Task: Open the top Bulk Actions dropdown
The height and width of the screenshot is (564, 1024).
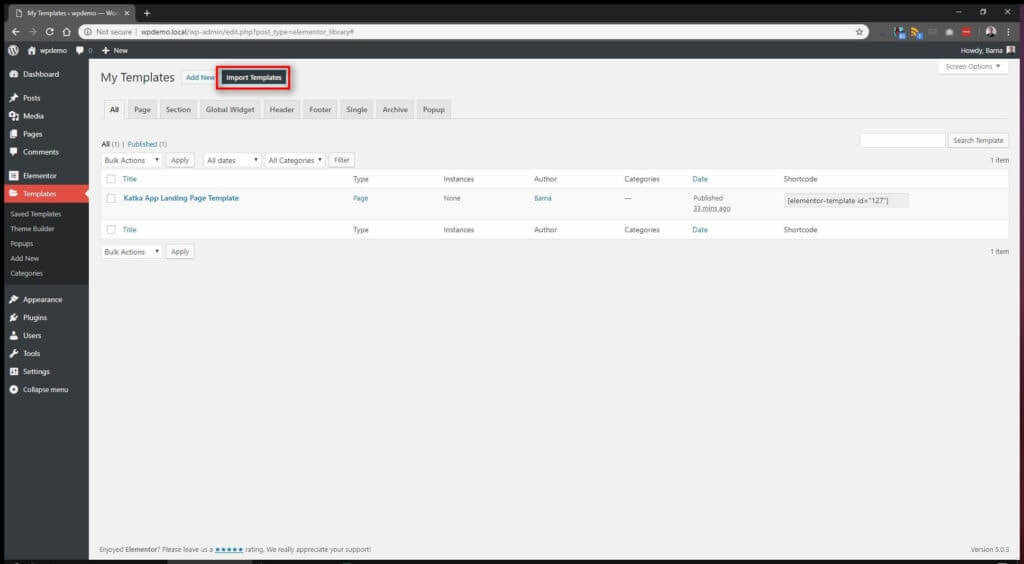Action: pyautogui.click(x=131, y=160)
